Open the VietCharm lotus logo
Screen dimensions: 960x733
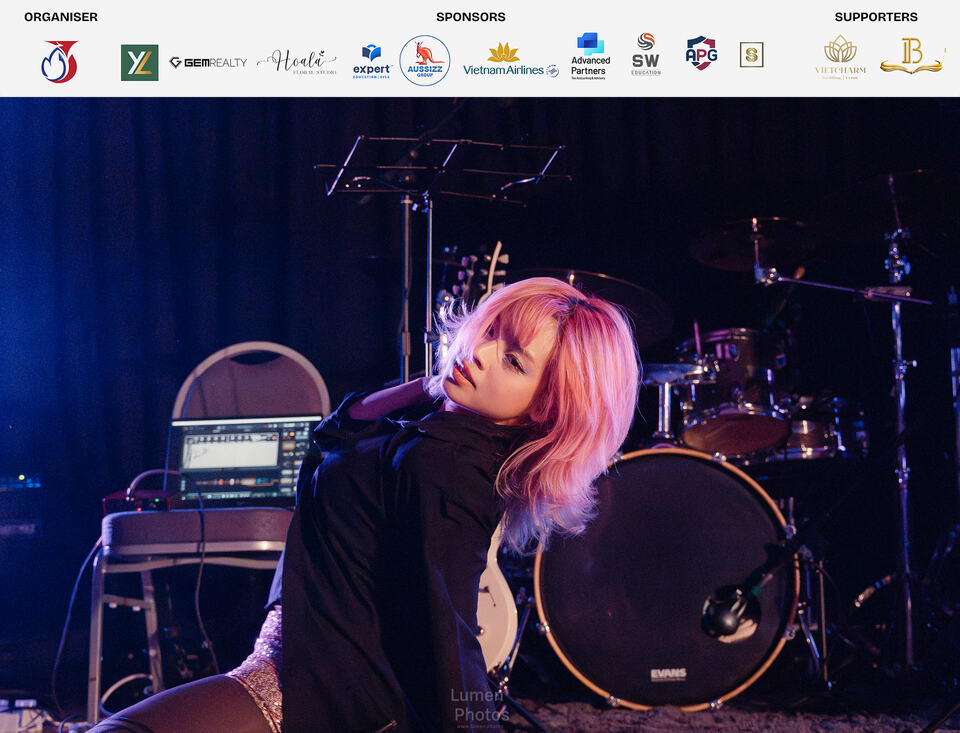pos(841,57)
